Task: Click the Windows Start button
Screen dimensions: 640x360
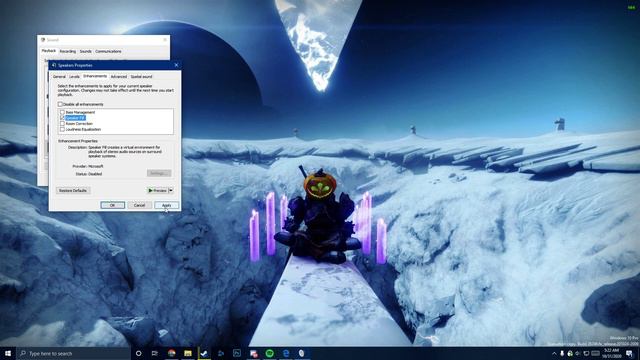Action: pyautogui.click(x=8, y=353)
